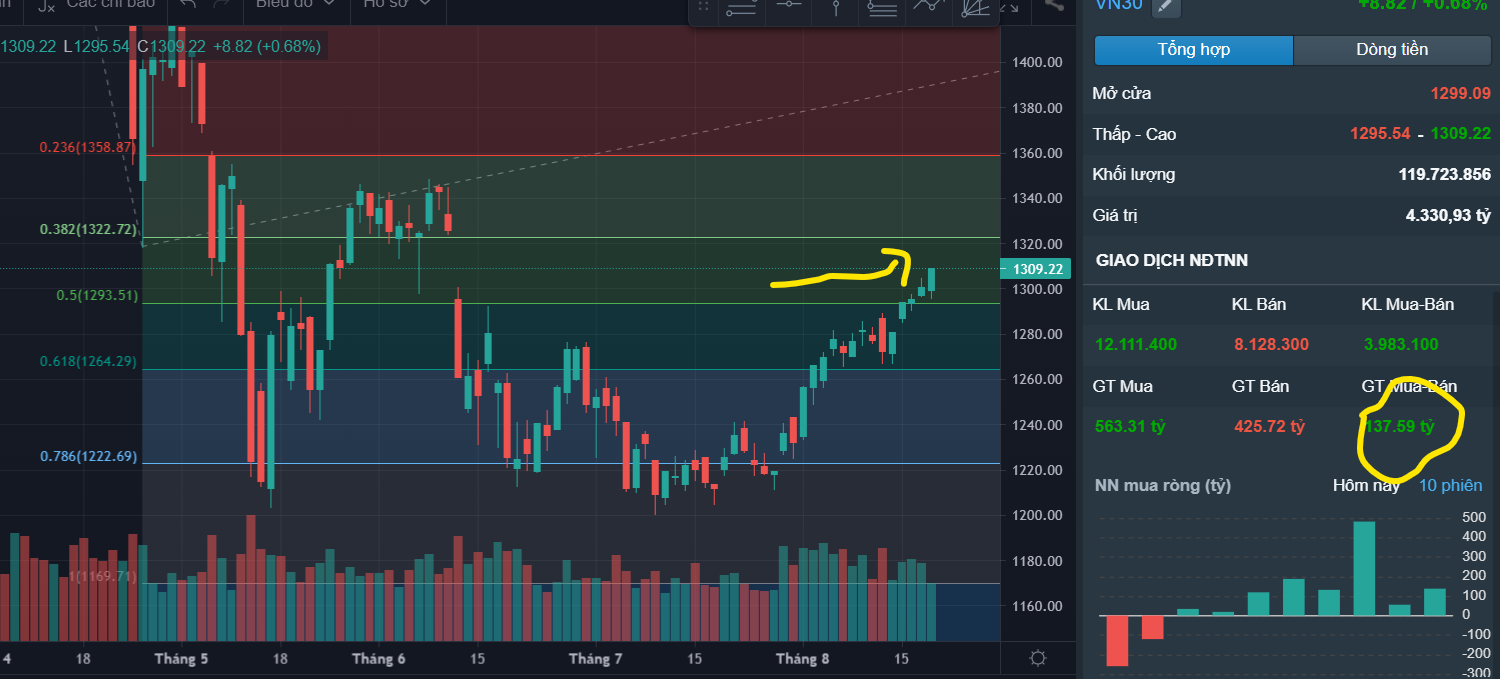Click the 0.618(1264.29) Fibonacci level label

coord(87,361)
